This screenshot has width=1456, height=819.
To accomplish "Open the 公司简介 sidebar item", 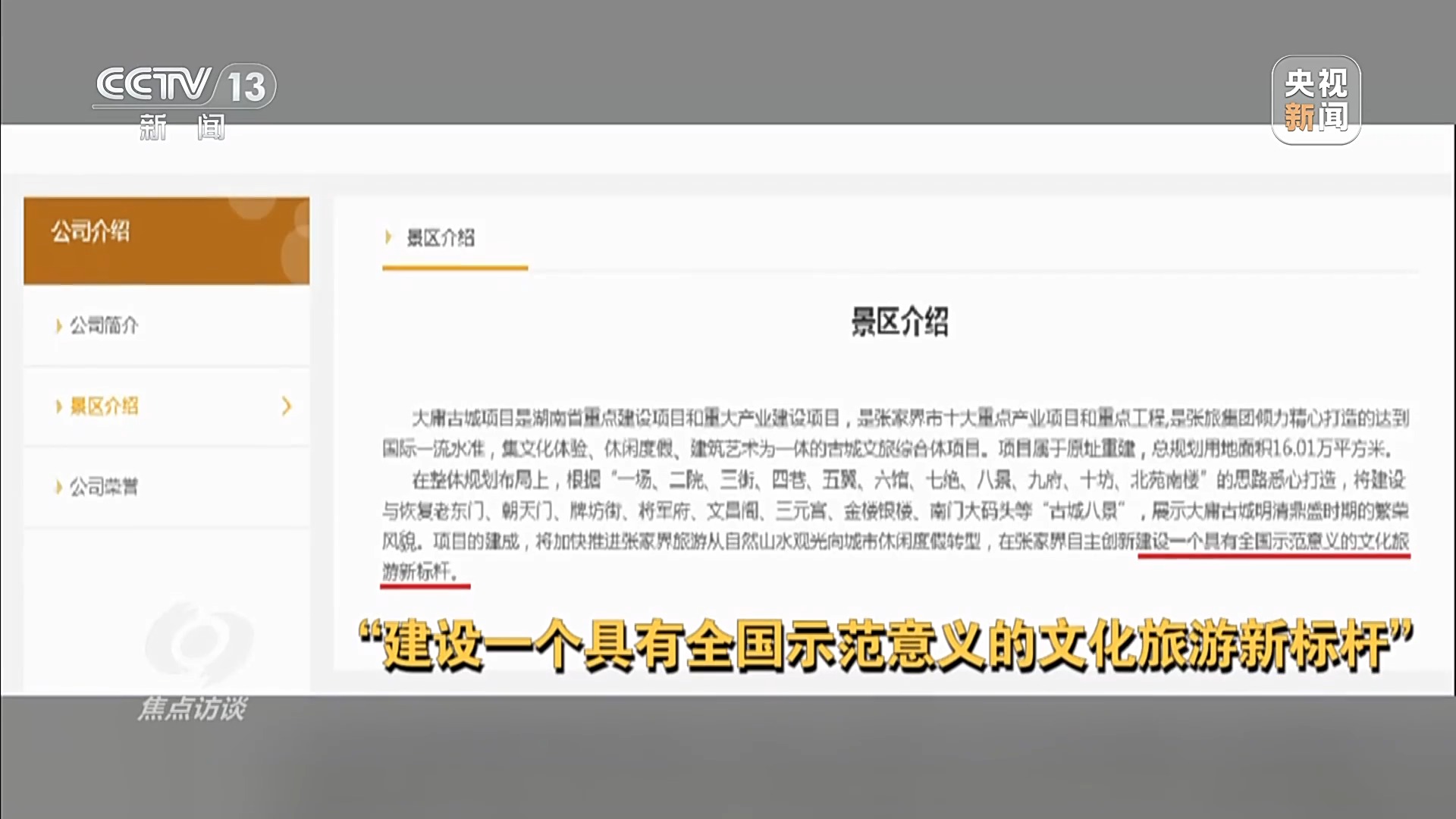I will click(x=104, y=326).
